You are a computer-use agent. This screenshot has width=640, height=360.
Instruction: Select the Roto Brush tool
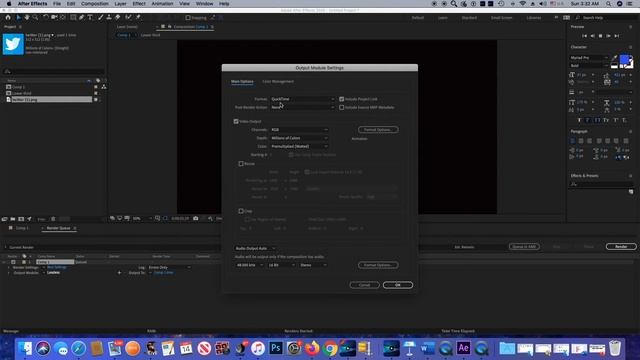click(128, 18)
